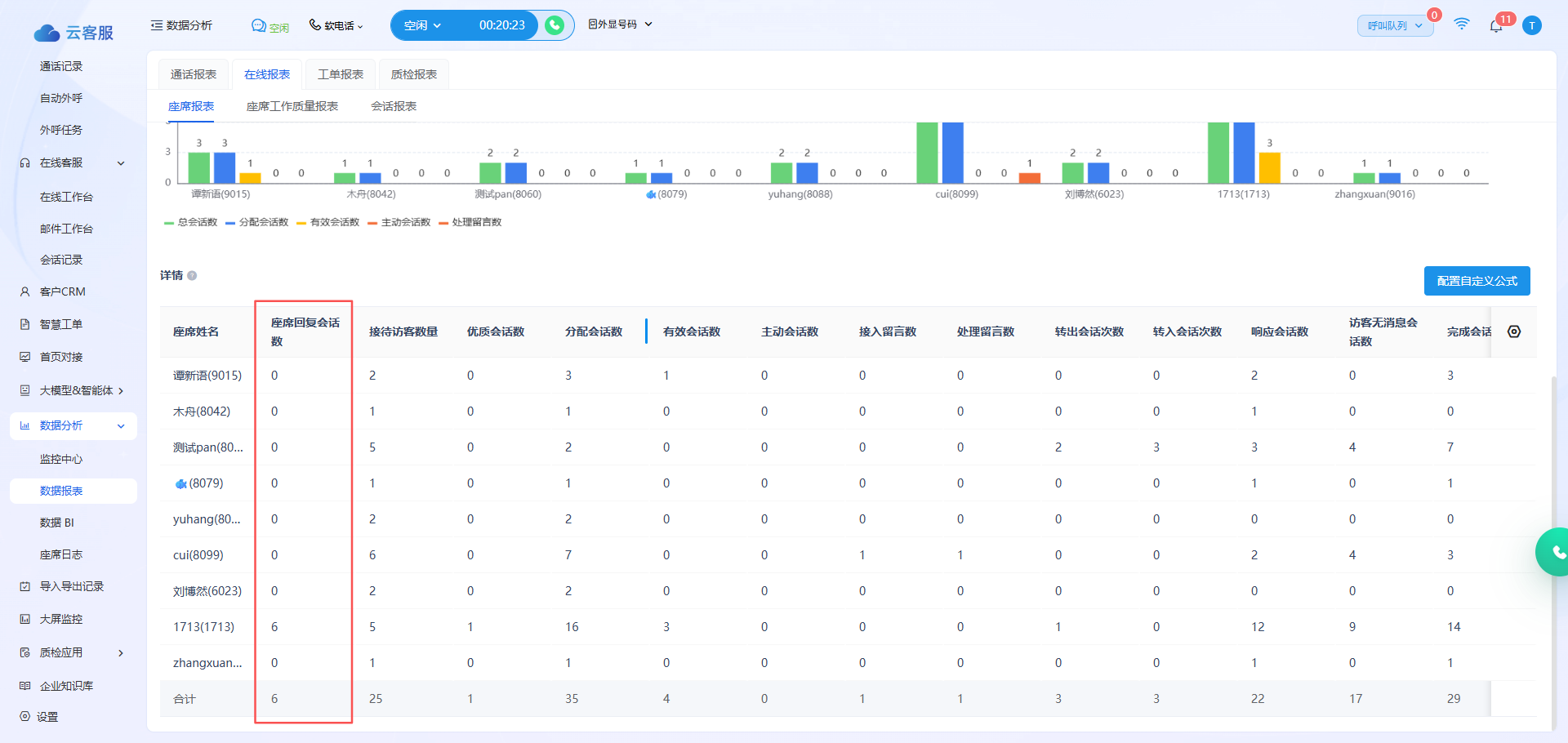The image size is (1568, 743).
Task: Click the WiFi network status icon
Action: coord(1462,24)
